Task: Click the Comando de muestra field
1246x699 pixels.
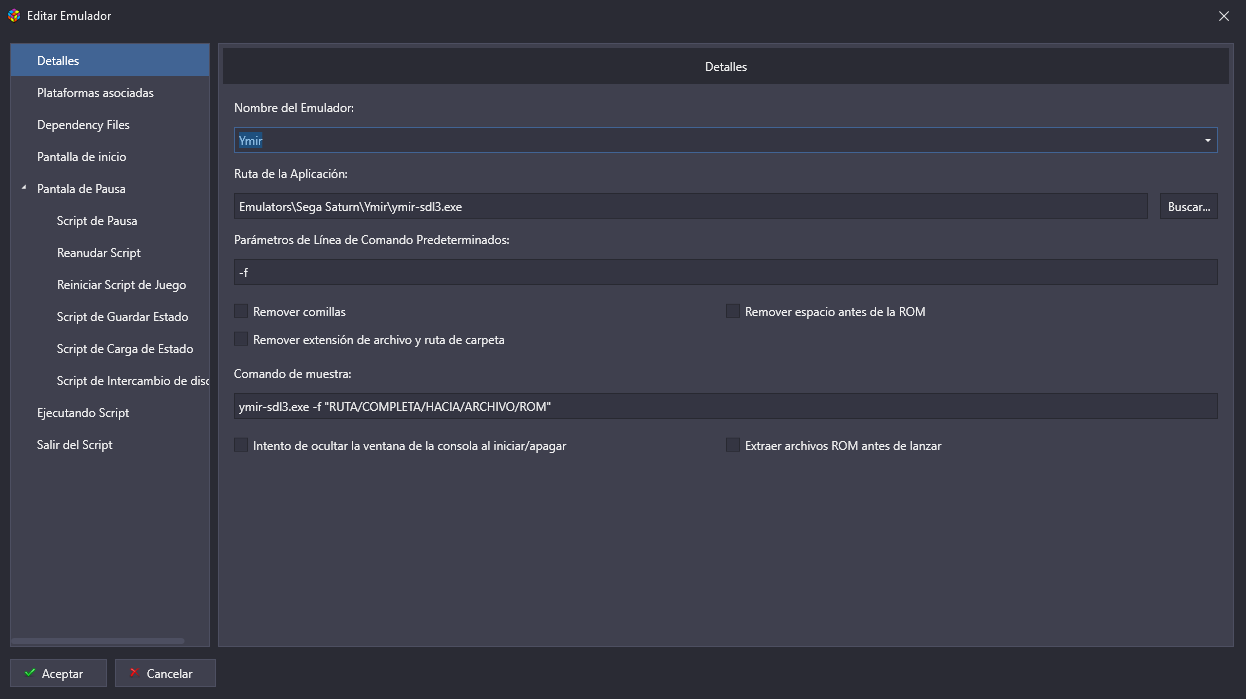Action: (726, 406)
